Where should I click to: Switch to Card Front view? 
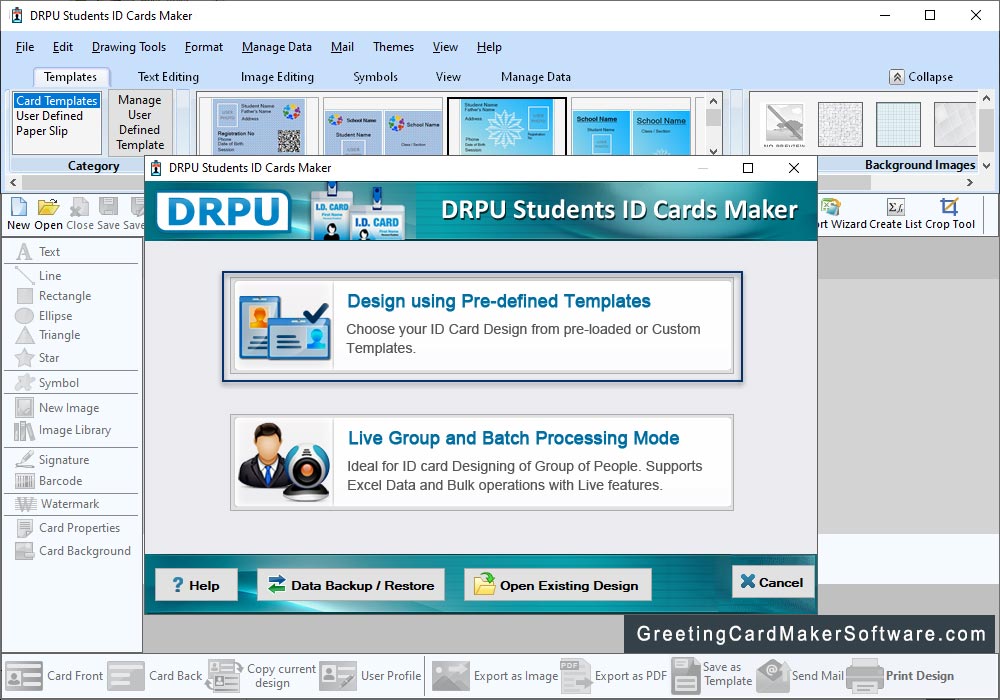coord(54,676)
